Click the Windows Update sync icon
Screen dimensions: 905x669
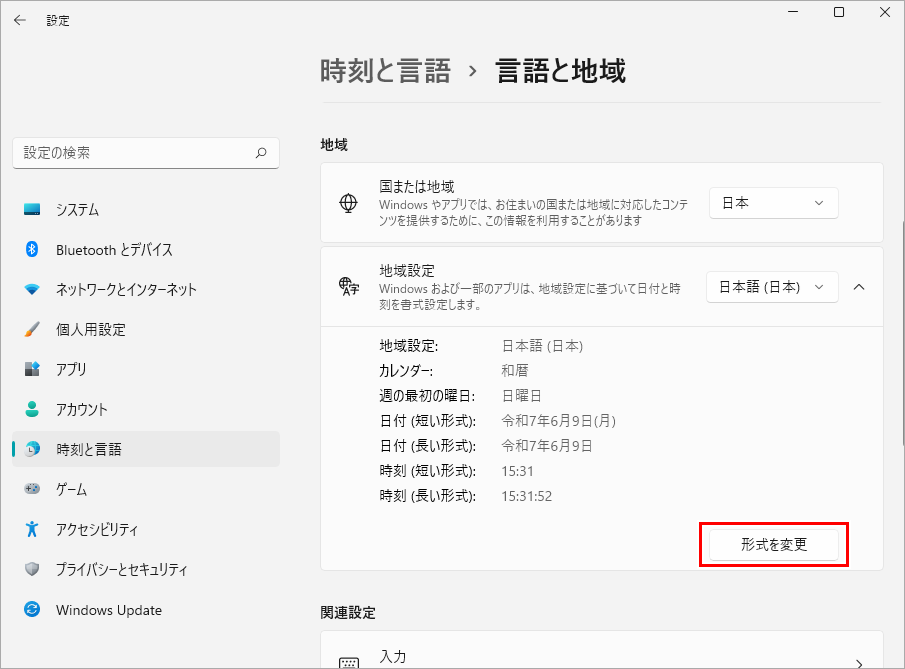[x=32, y=610]
